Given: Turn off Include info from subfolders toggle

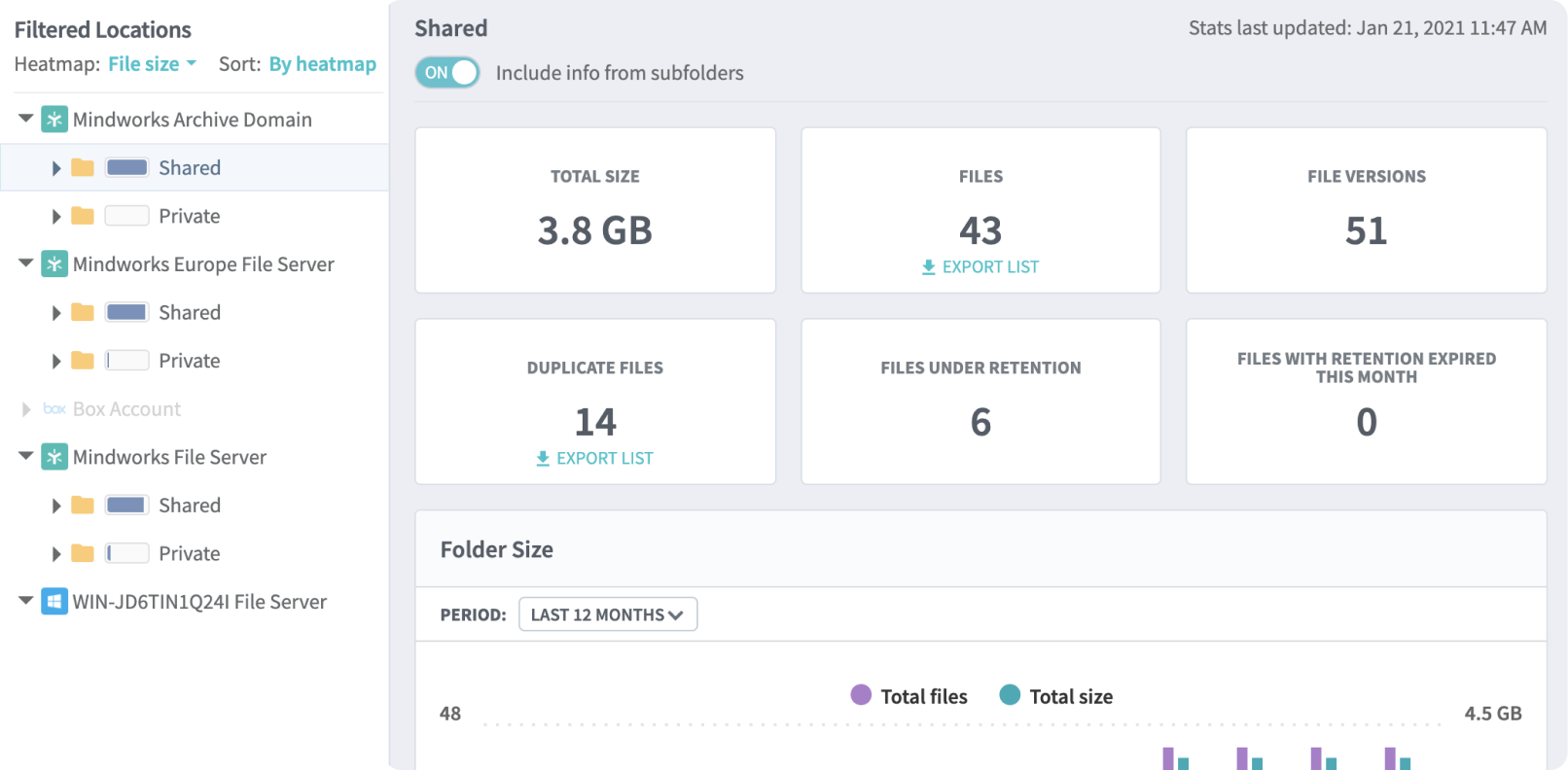Looking at the screenshot, I should 447,73.
